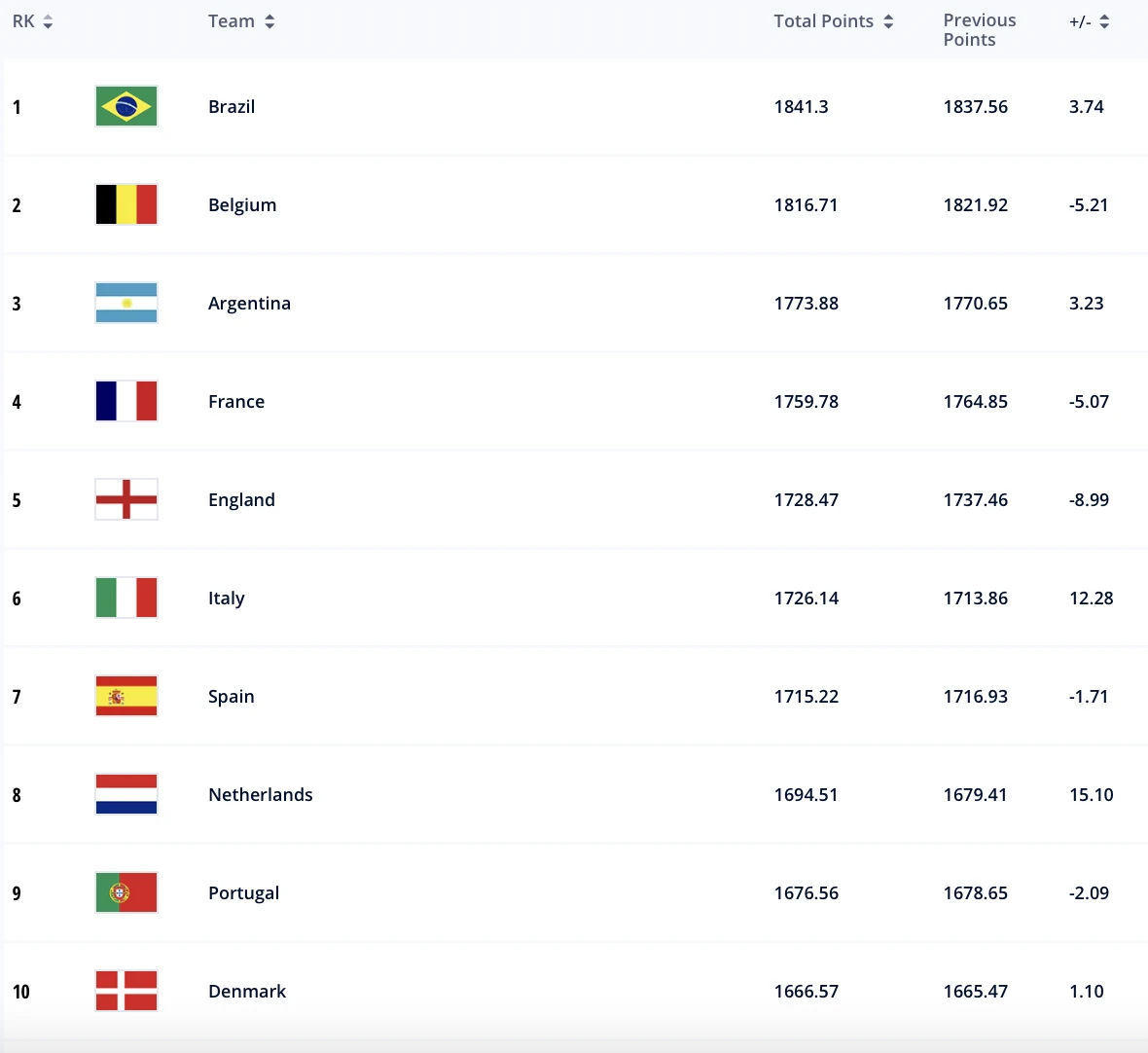
Task: Click the France flag icon
Action: pyautogui.click(x=126, y=401)
